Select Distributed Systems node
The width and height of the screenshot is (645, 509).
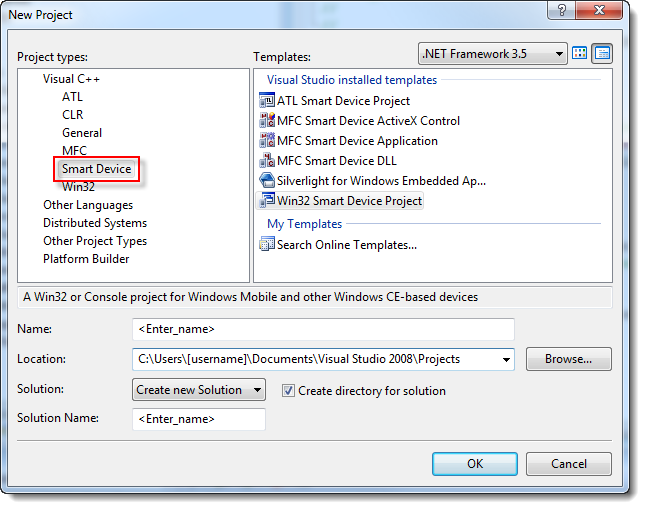95,223
